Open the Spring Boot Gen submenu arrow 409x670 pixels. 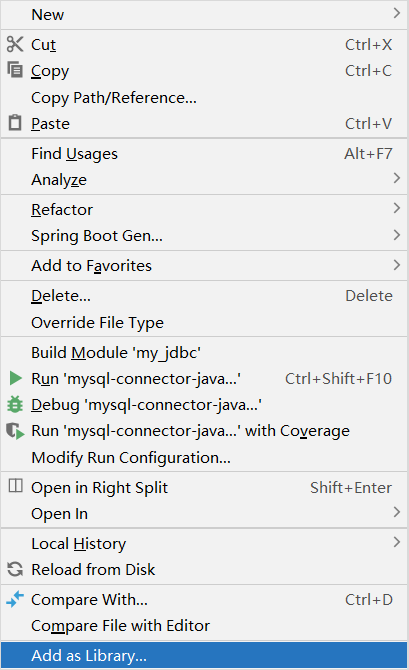(x=397, y=235)
